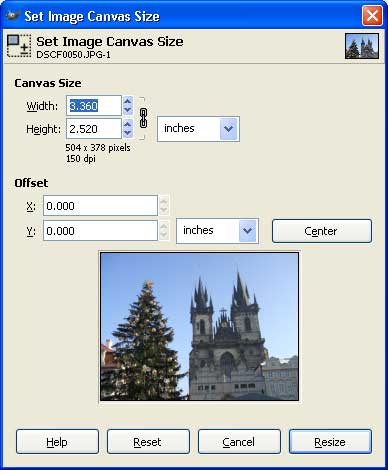Image resolution: width=388 pixels, height=470 pixels.
Task: Increase Height using up arrow
Action: tap(128, 124)
